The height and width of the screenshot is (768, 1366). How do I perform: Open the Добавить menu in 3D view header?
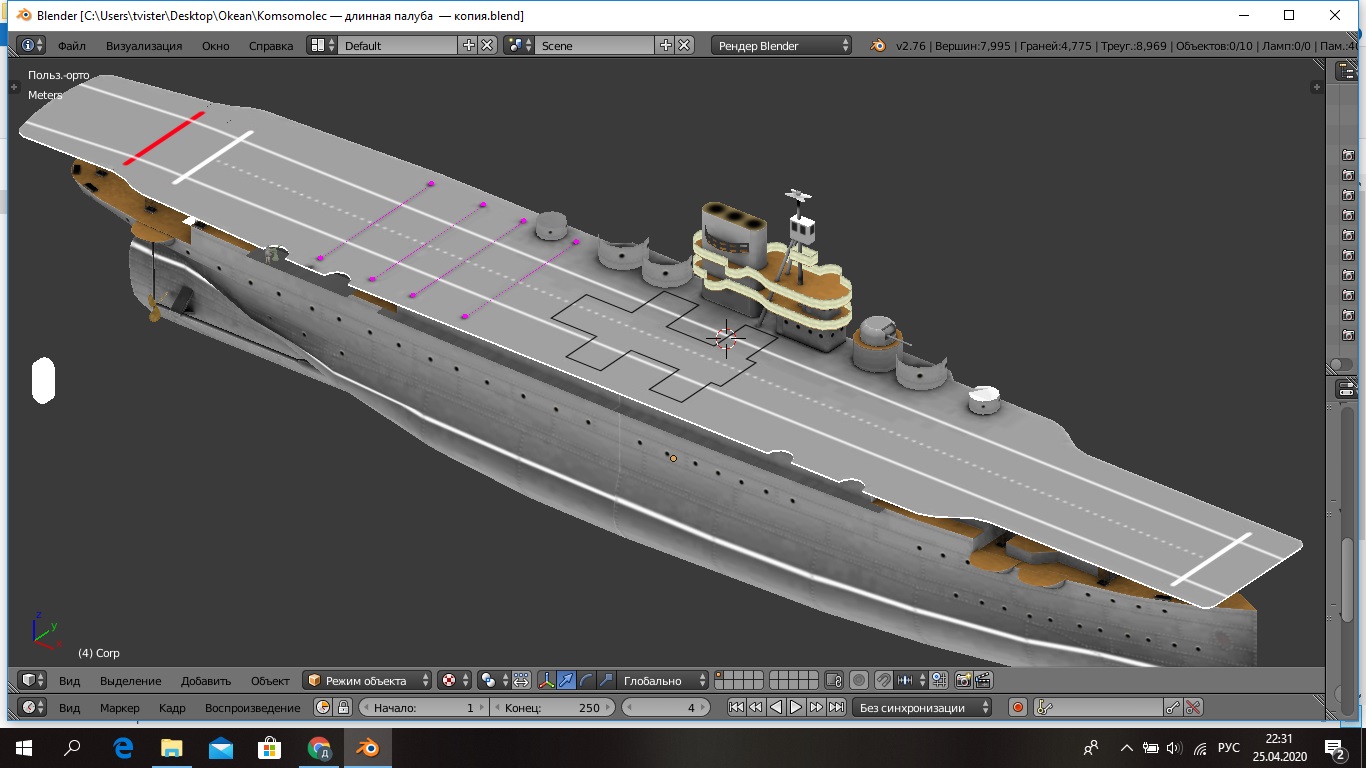coord(205,680)
